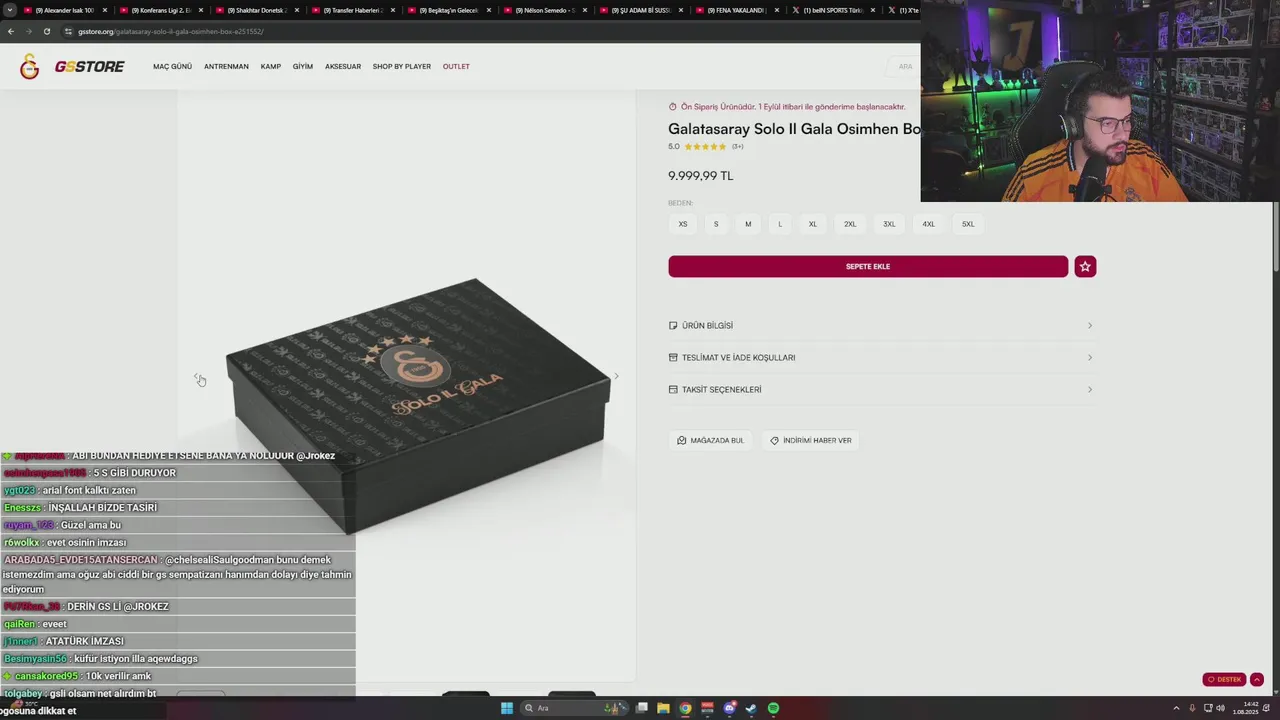Show previous product image with left arrow
The width and height of the screenshot is (1280, 720).
tap(197, 376)
